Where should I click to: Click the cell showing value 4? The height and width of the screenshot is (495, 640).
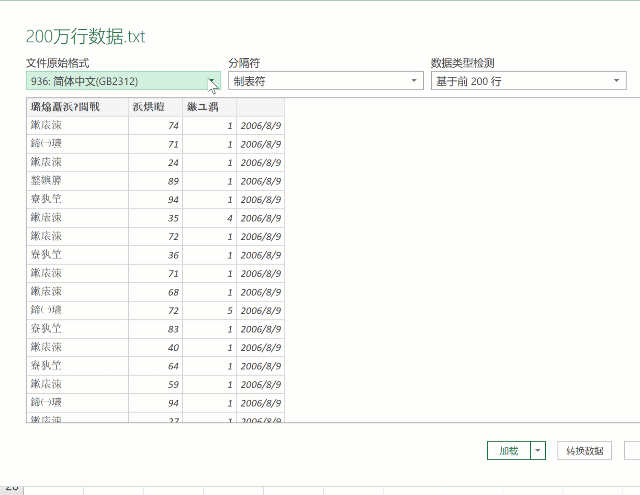[x=208, y=217]
